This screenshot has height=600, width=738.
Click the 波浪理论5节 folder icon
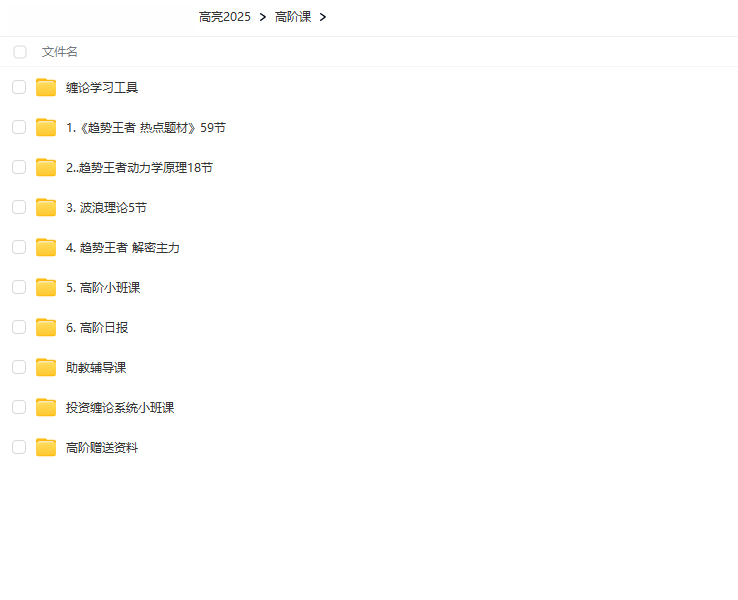click(46, 207)
